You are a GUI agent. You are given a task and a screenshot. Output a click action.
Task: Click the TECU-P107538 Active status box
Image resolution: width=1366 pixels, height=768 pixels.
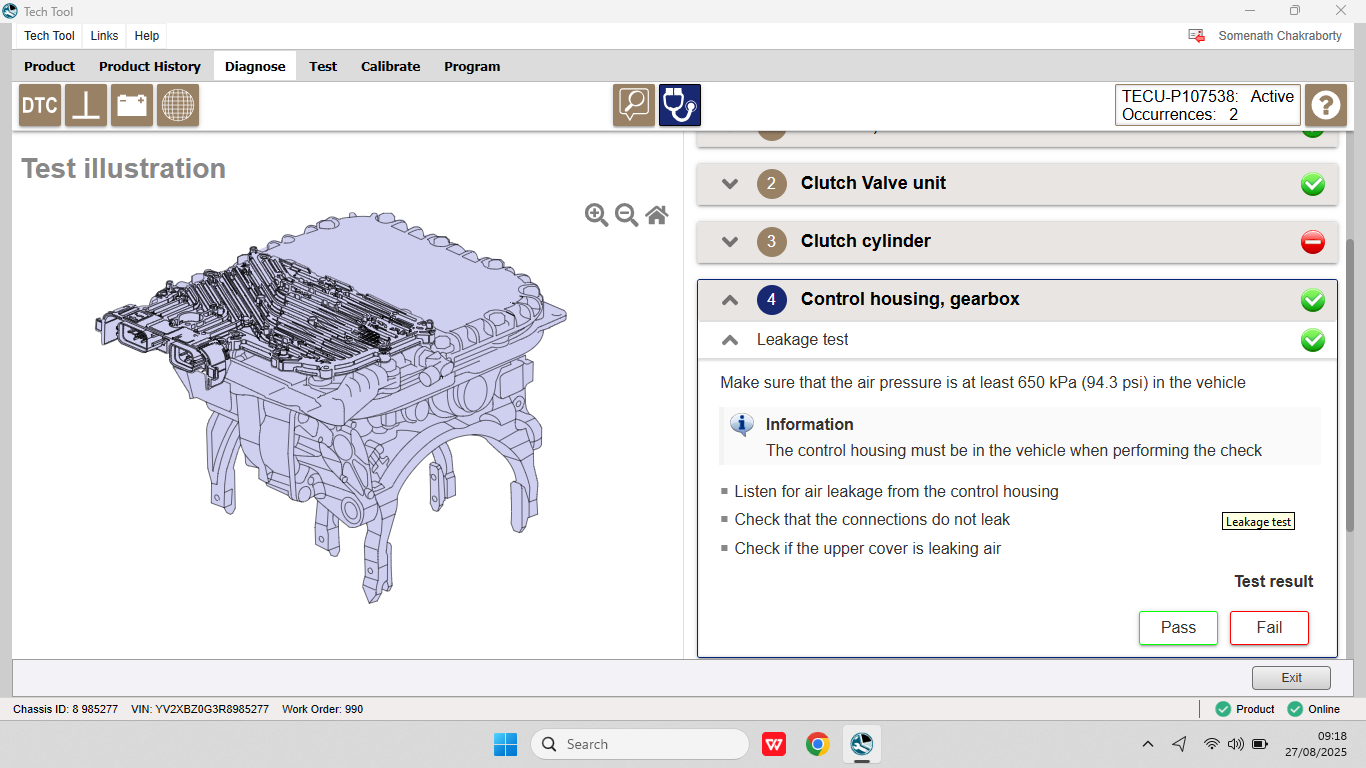coord(1208,105)
